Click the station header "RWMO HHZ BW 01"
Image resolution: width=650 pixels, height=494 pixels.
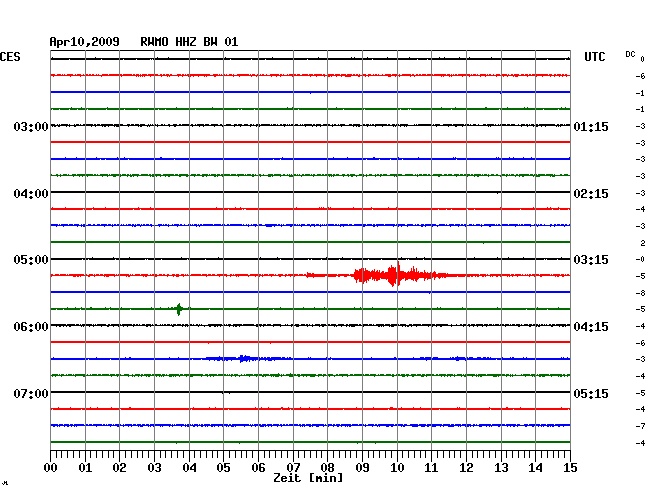tap(189, 42)
